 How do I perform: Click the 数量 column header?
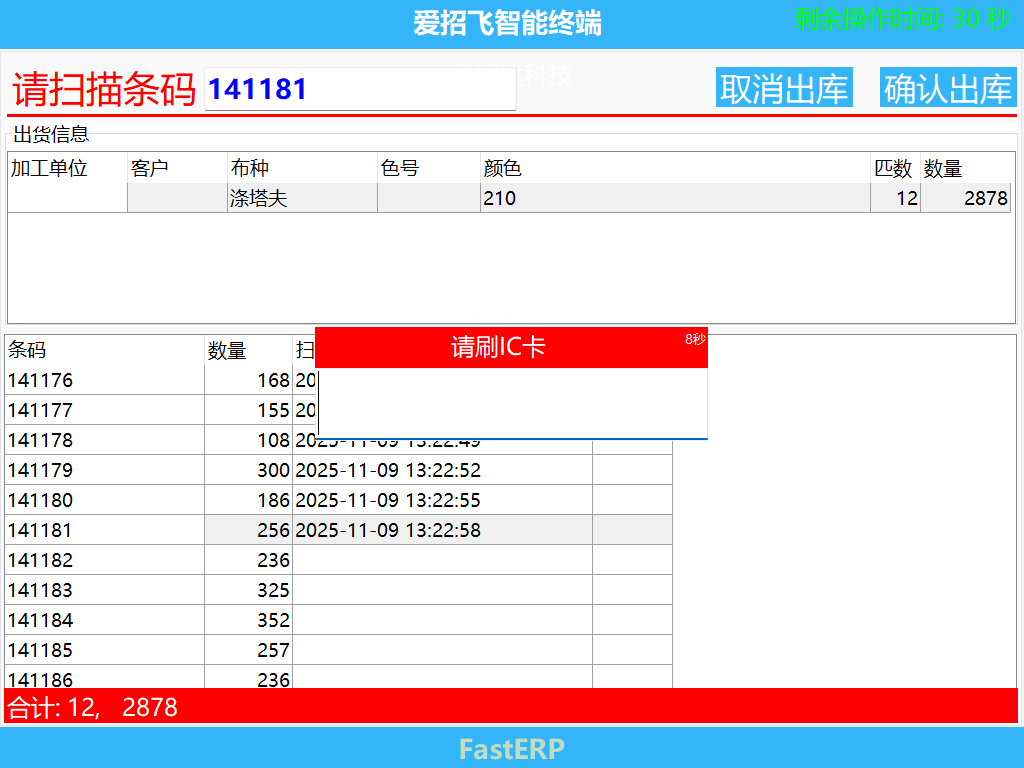pos(226,350)
